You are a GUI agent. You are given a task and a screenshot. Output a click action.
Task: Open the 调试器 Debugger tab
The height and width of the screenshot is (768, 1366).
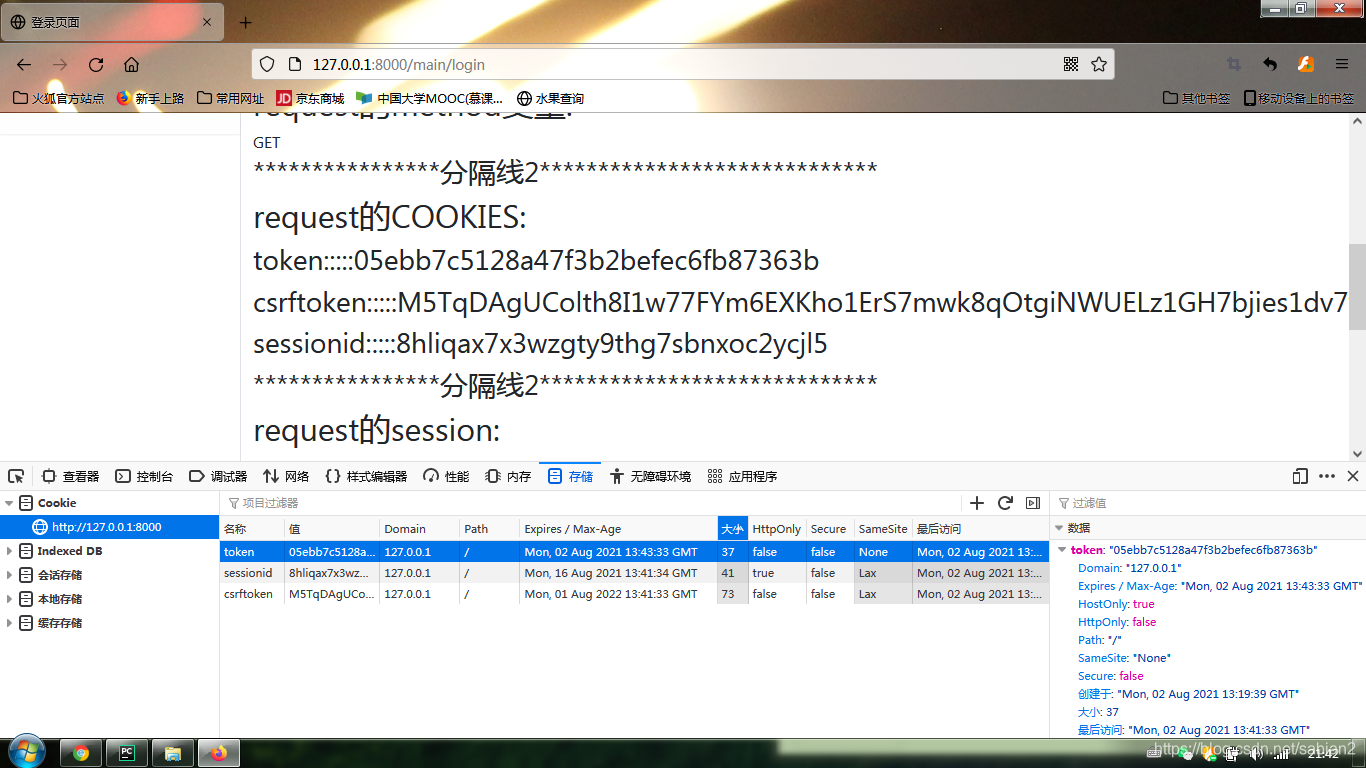pos(218,476)
